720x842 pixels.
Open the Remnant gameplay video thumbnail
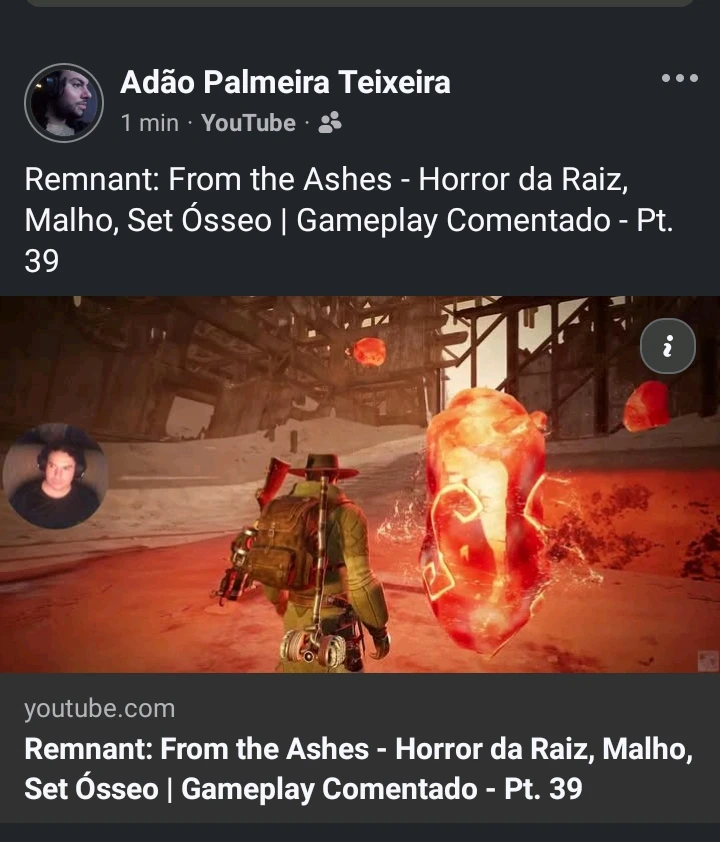click(x=360, y=484)
